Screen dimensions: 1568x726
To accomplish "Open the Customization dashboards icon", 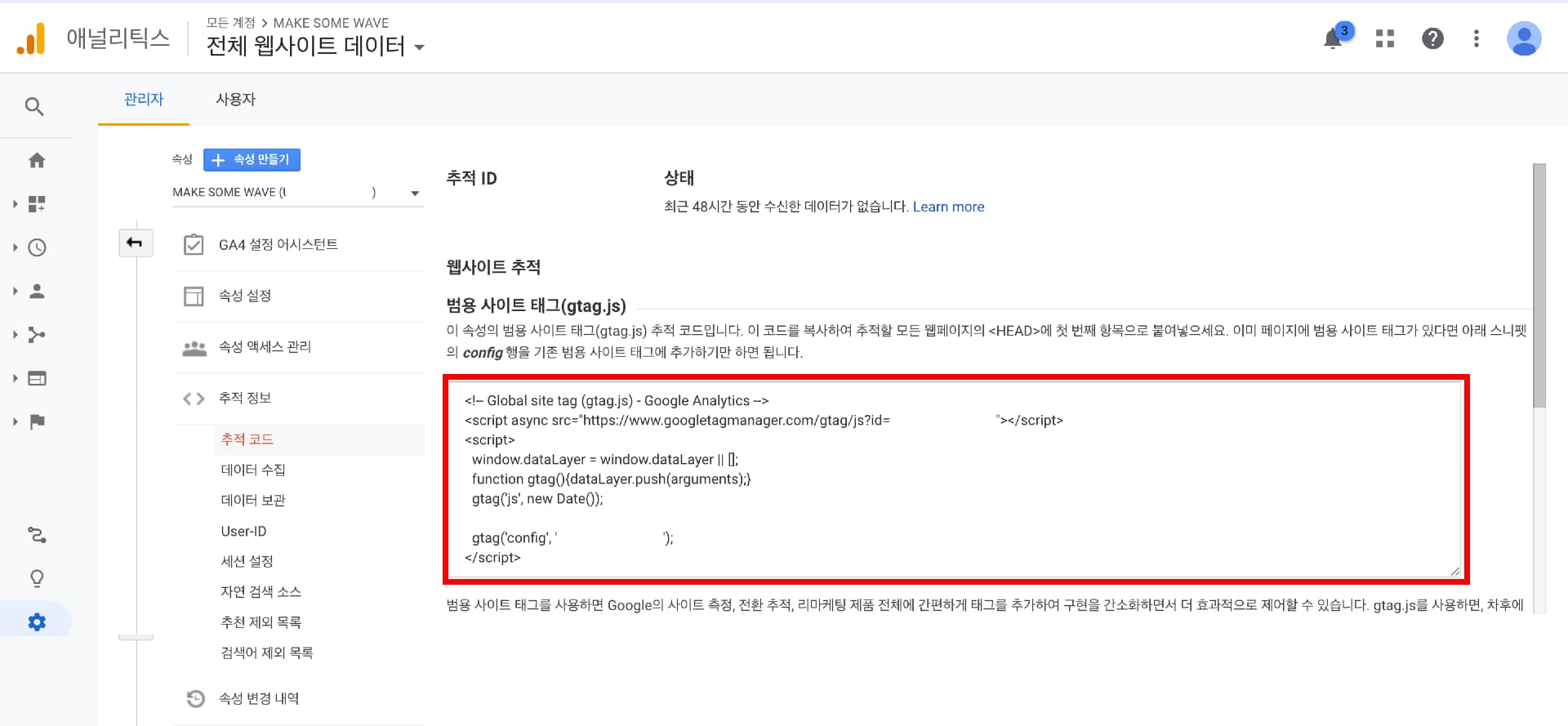I will tap(37, 204).
